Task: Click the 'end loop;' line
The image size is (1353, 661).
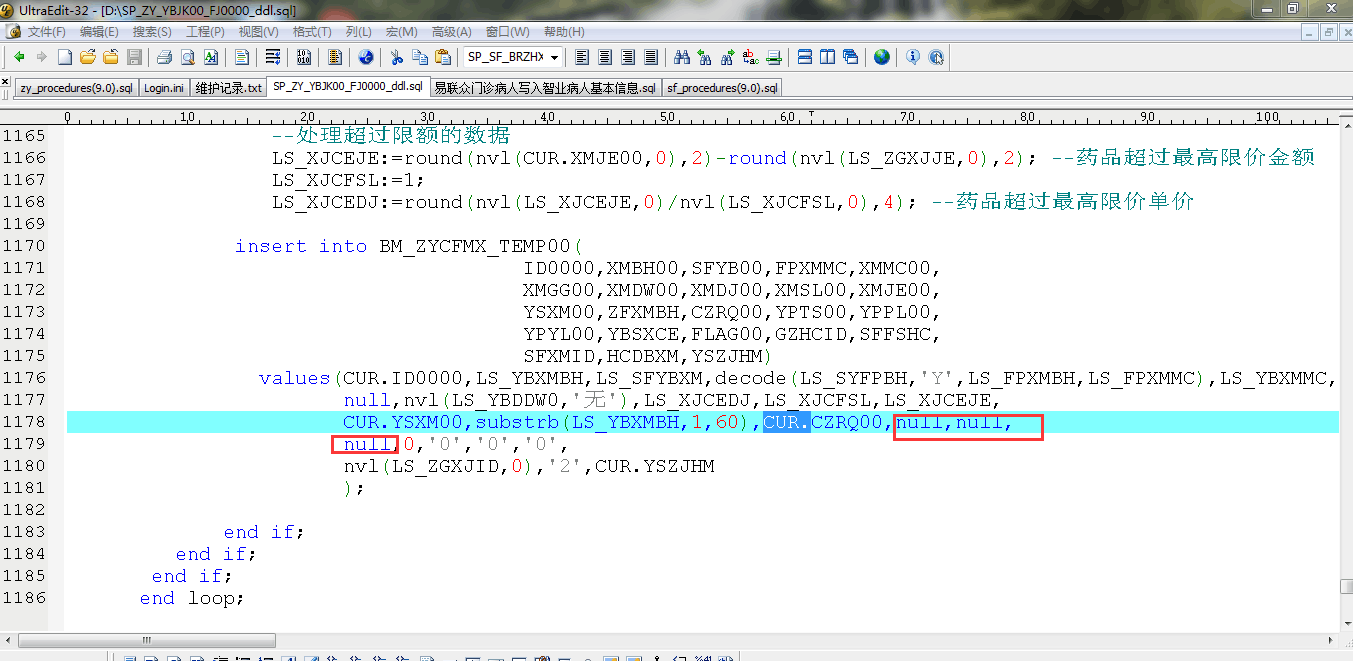Action: coord(192,598)
